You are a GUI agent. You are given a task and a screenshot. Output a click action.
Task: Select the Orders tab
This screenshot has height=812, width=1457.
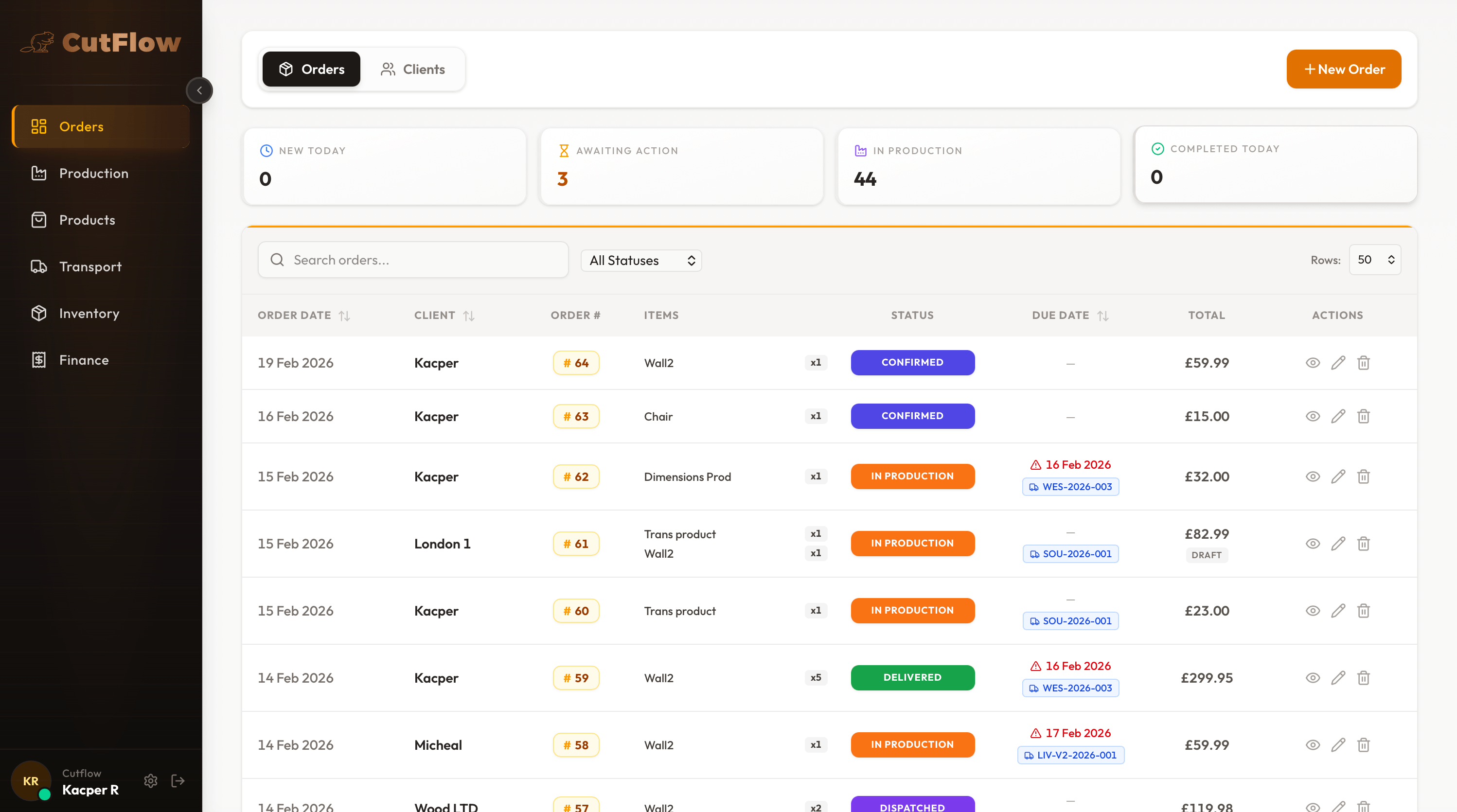311,69
